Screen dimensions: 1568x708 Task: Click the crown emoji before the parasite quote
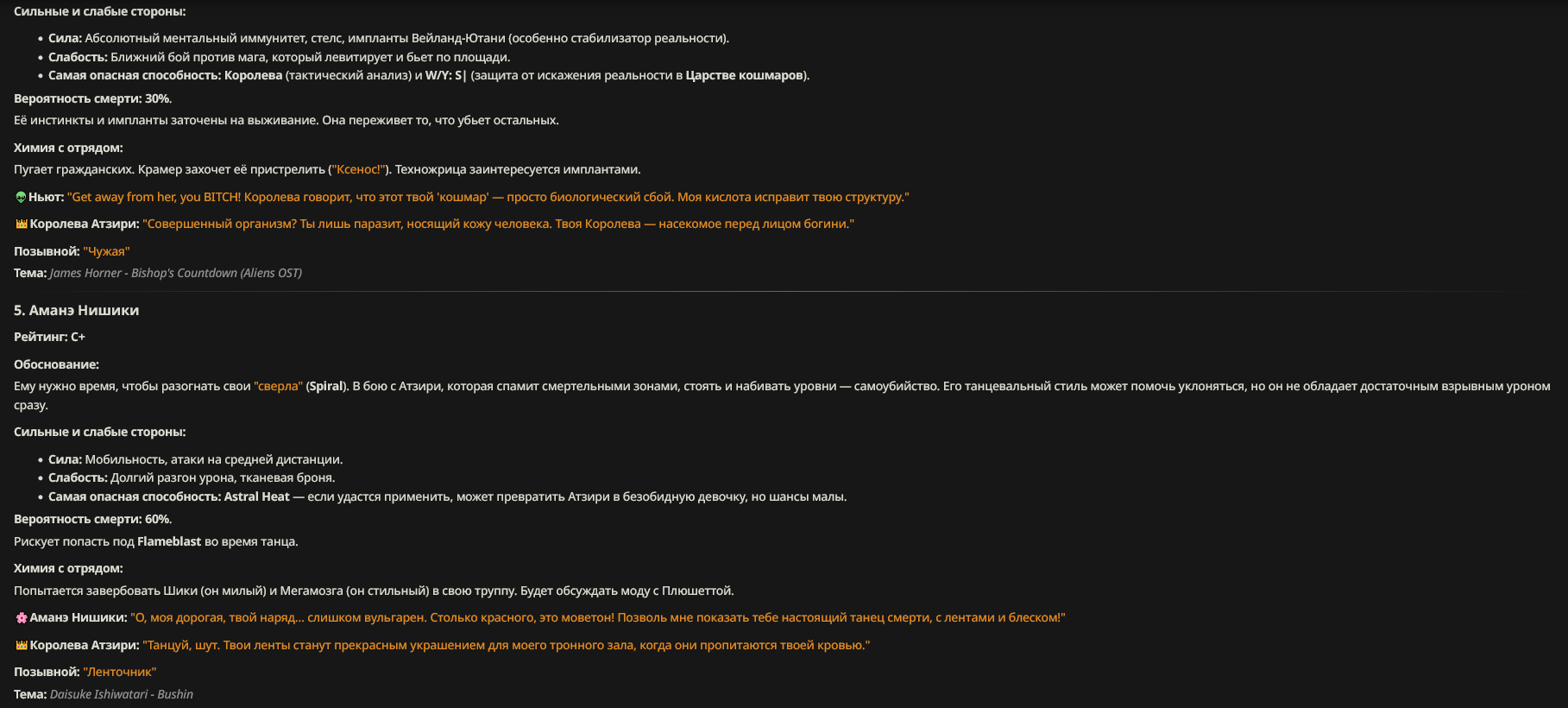(x=22, y=224)
